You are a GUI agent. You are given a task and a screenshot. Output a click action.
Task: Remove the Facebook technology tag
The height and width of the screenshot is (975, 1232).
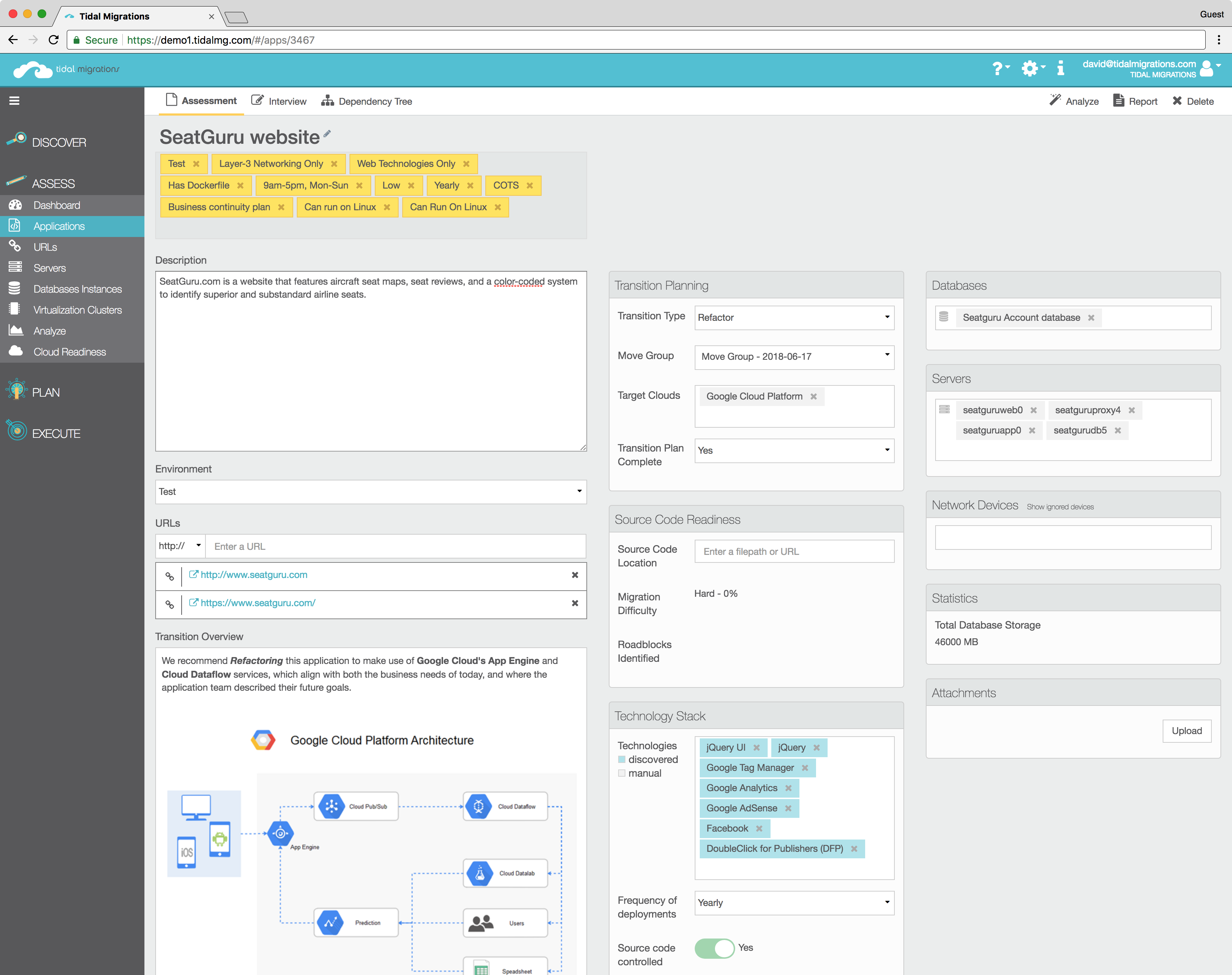(x=759, y=828)
